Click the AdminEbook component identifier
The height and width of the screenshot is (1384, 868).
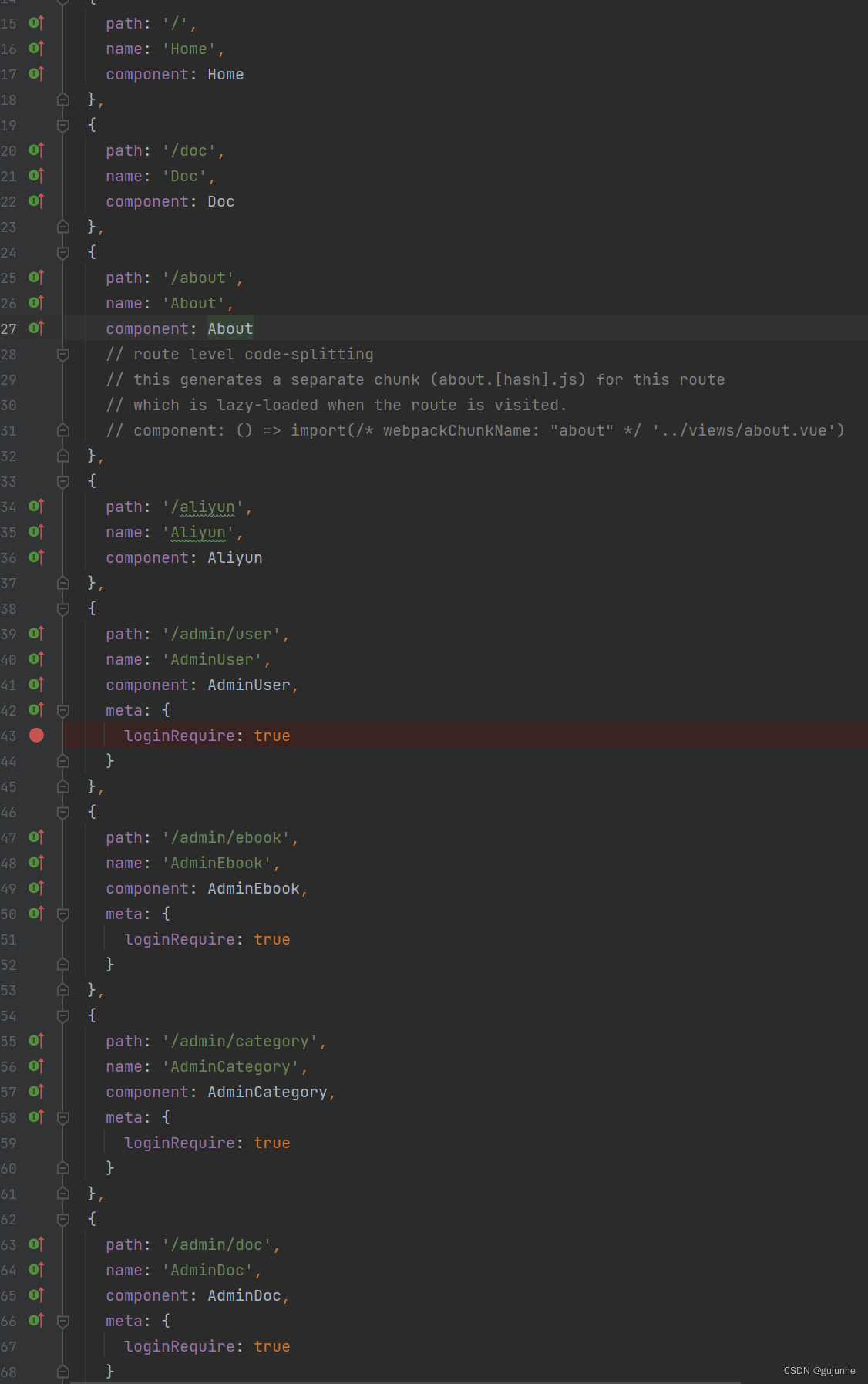point(254,889)
